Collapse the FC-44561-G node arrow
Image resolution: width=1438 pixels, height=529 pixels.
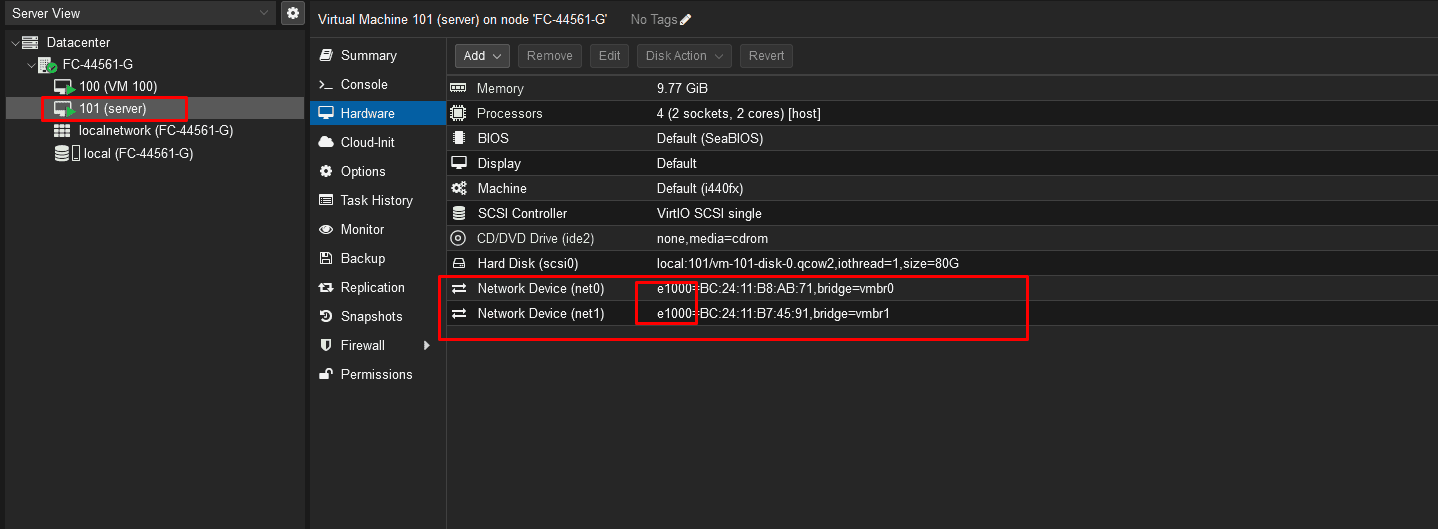pos(31,65)
